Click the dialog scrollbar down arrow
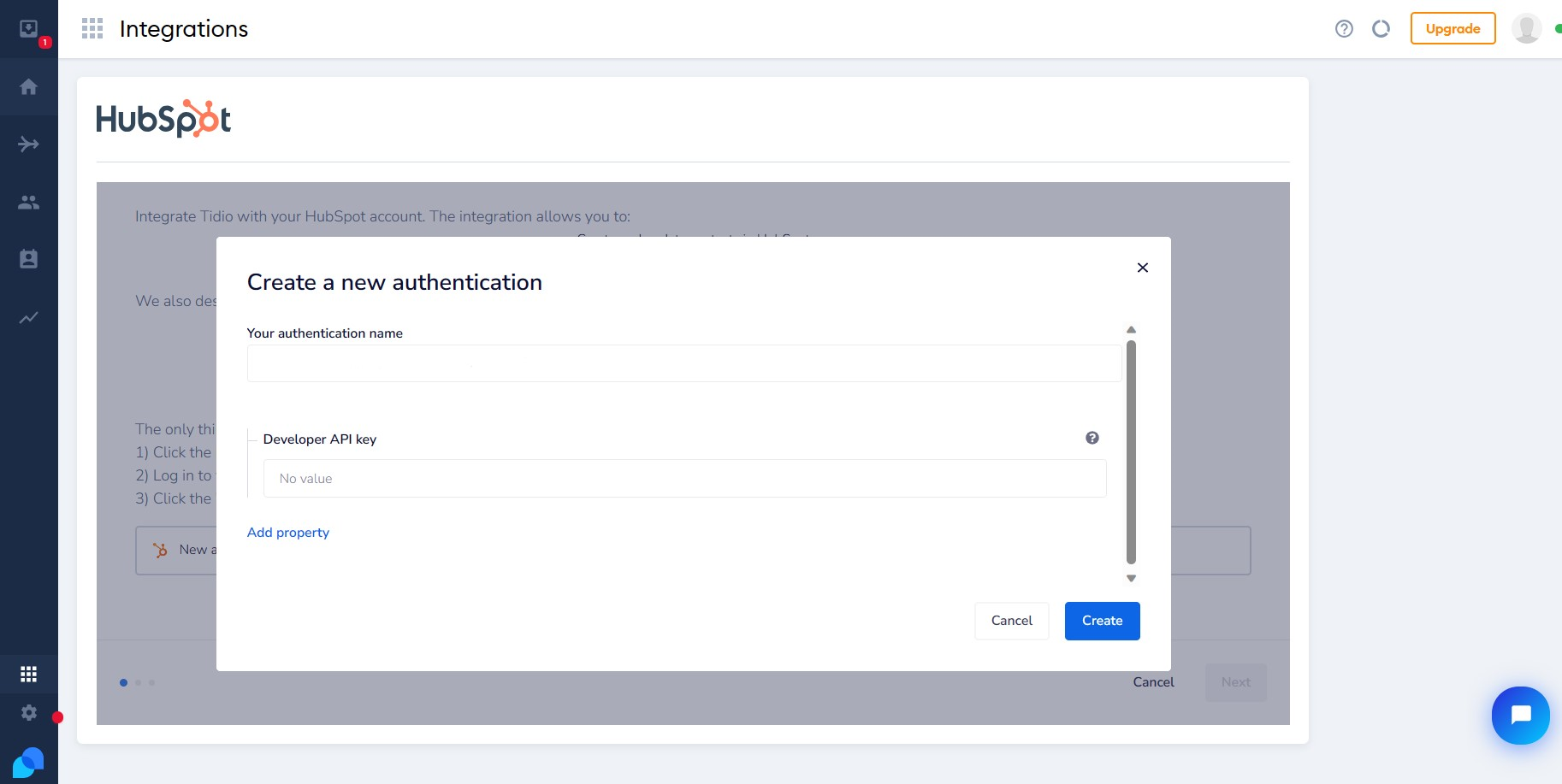Image resolution: width=1562 pixels, height=784 pixels. 1131,579
